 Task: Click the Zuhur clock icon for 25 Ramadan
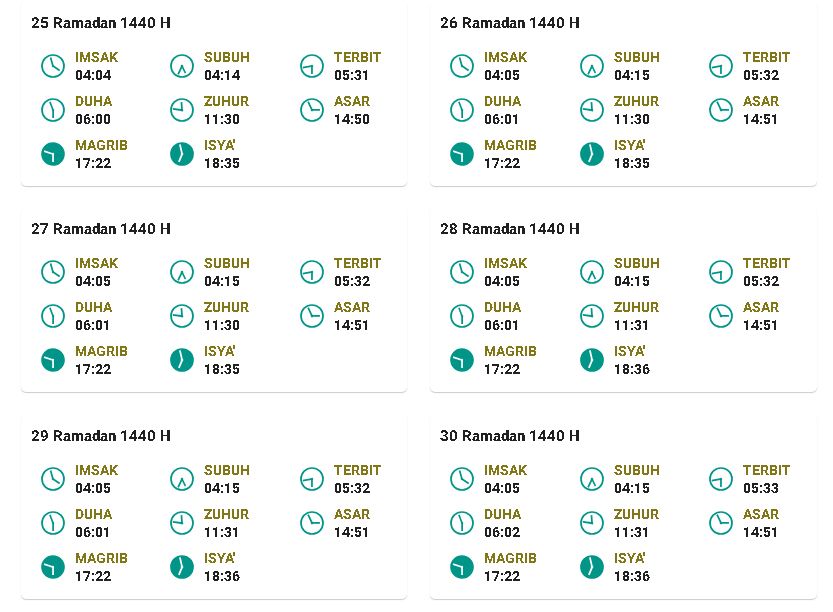(182, 110)
